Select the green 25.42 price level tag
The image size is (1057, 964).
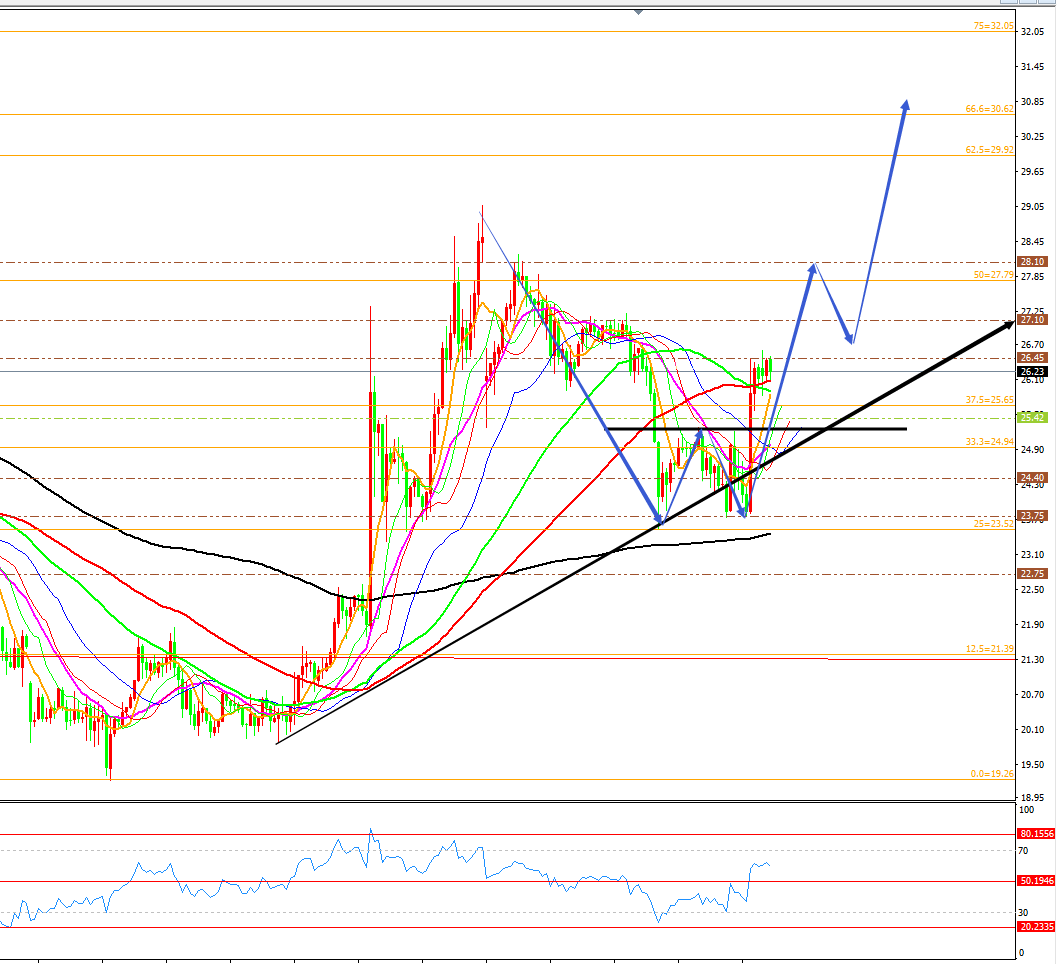[1032, 418]
